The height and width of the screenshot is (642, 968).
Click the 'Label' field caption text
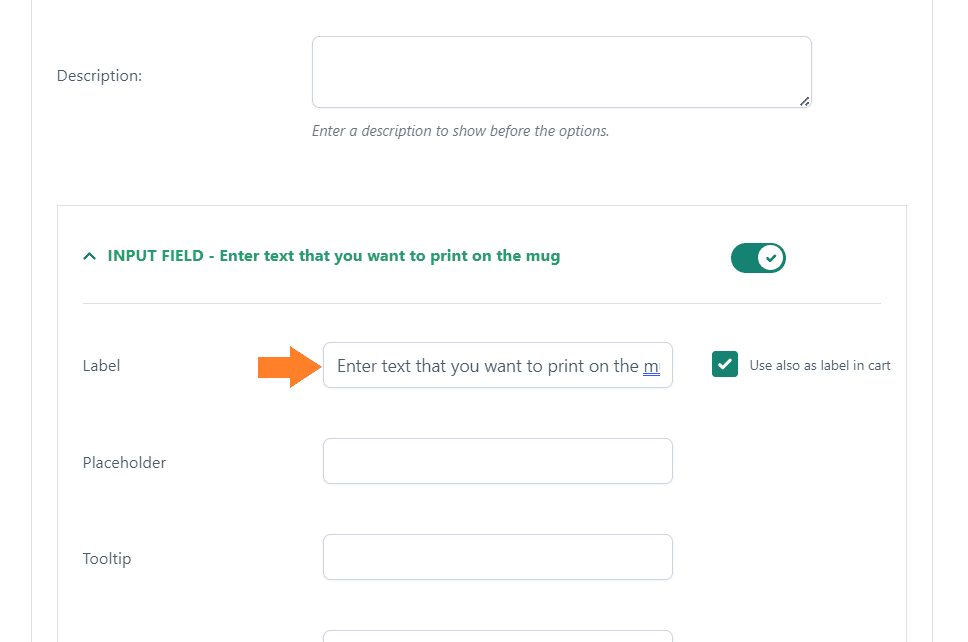click(101, 365)
